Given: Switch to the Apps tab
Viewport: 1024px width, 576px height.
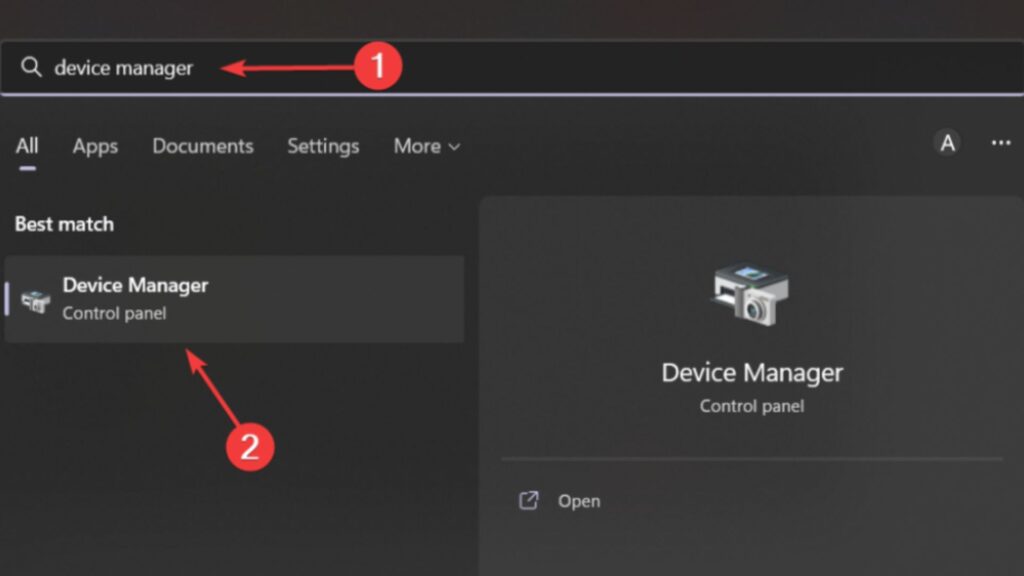Looking at the screenshot, I should point(94,146).
